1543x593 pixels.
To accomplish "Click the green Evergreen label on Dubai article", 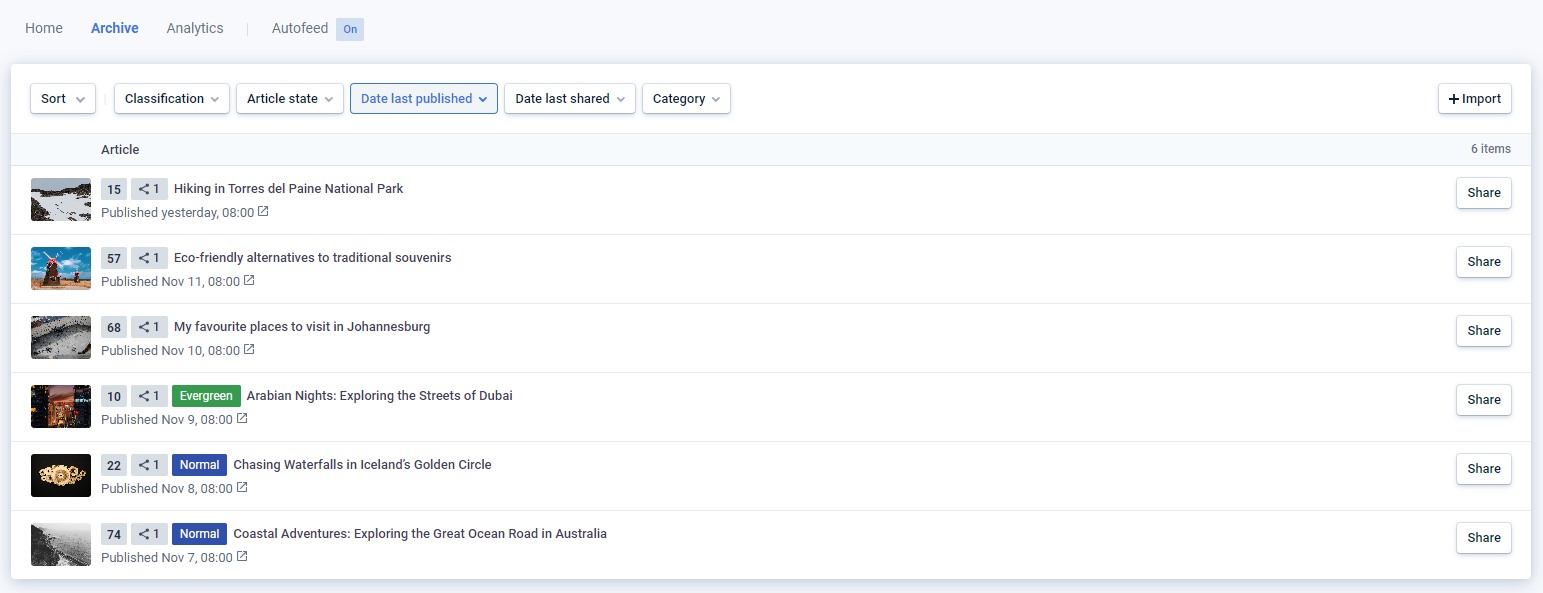I will click(206, 396).
